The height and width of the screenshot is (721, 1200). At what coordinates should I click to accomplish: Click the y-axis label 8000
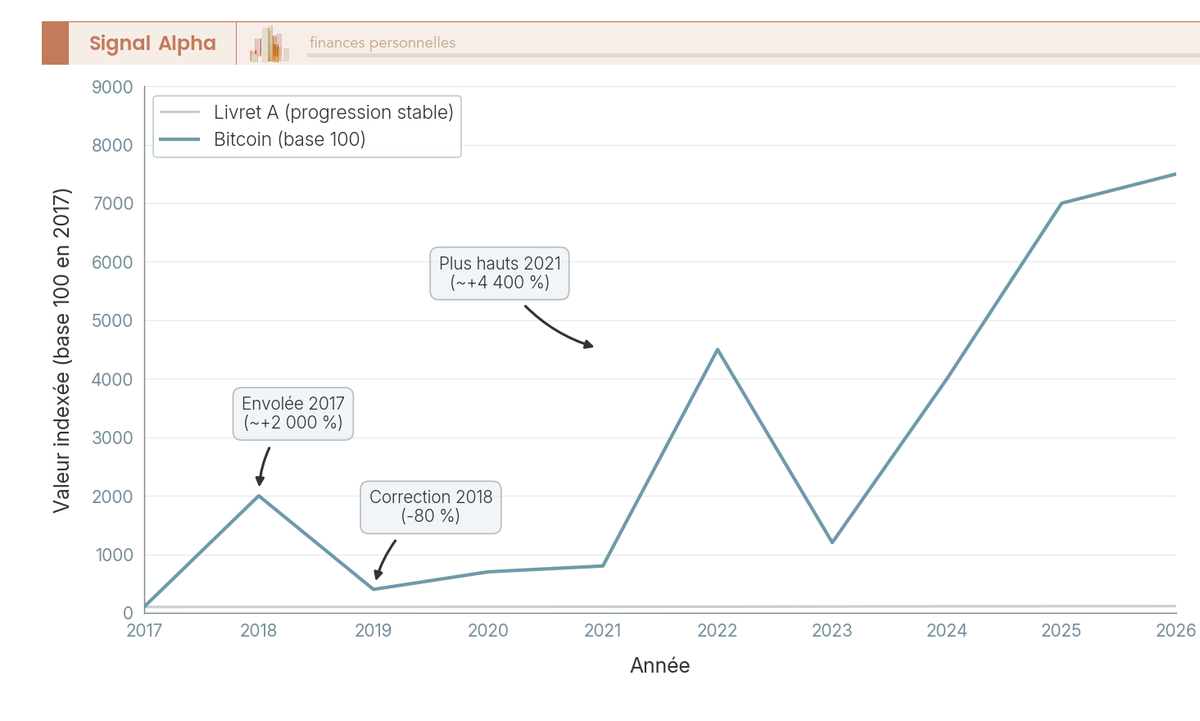[x=114, y=146]
